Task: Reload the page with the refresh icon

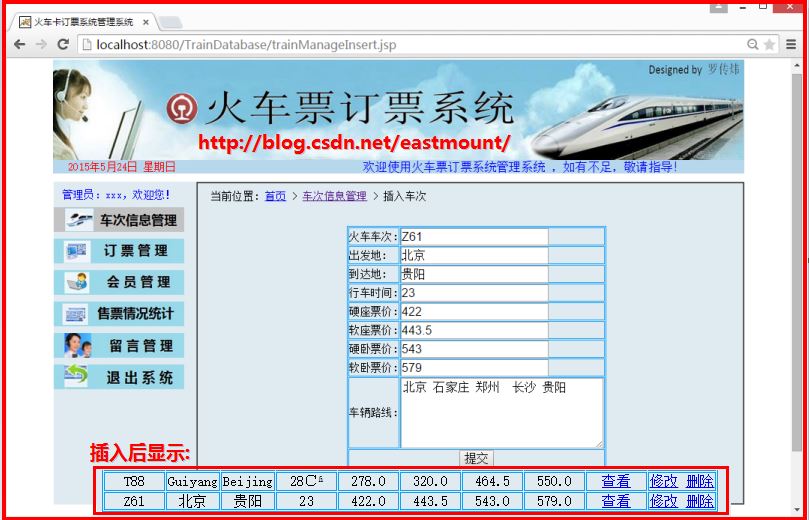Action: click(x=63, y=44)
